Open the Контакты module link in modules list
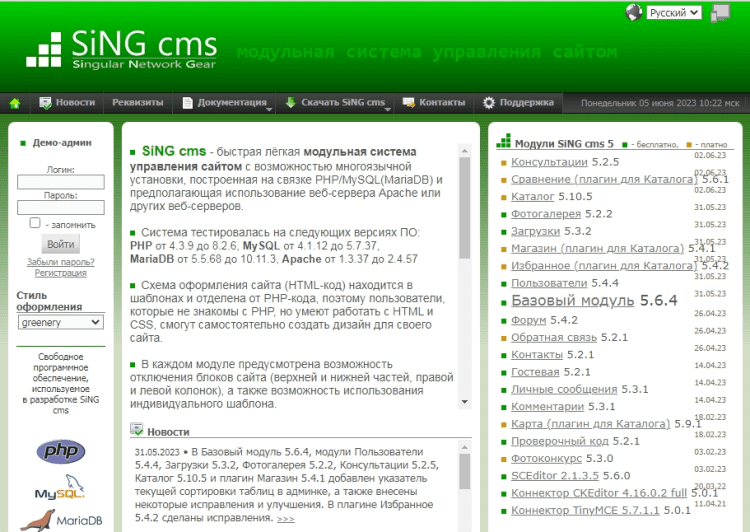 coord(537,355)
